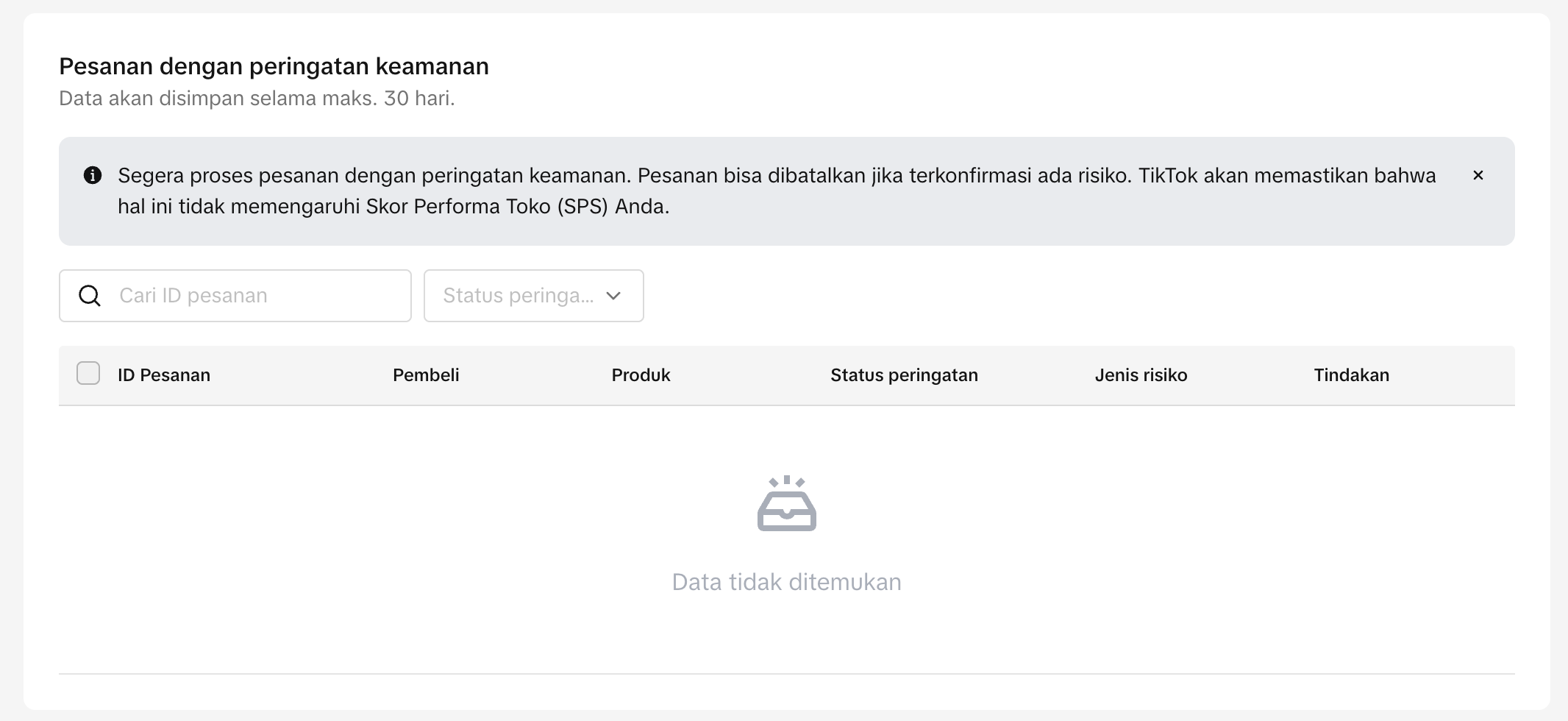Click Skor Performa Toko (SPS) text
Image resolution: width=1568 pixels, height=721 pixels.
point(487,207)
